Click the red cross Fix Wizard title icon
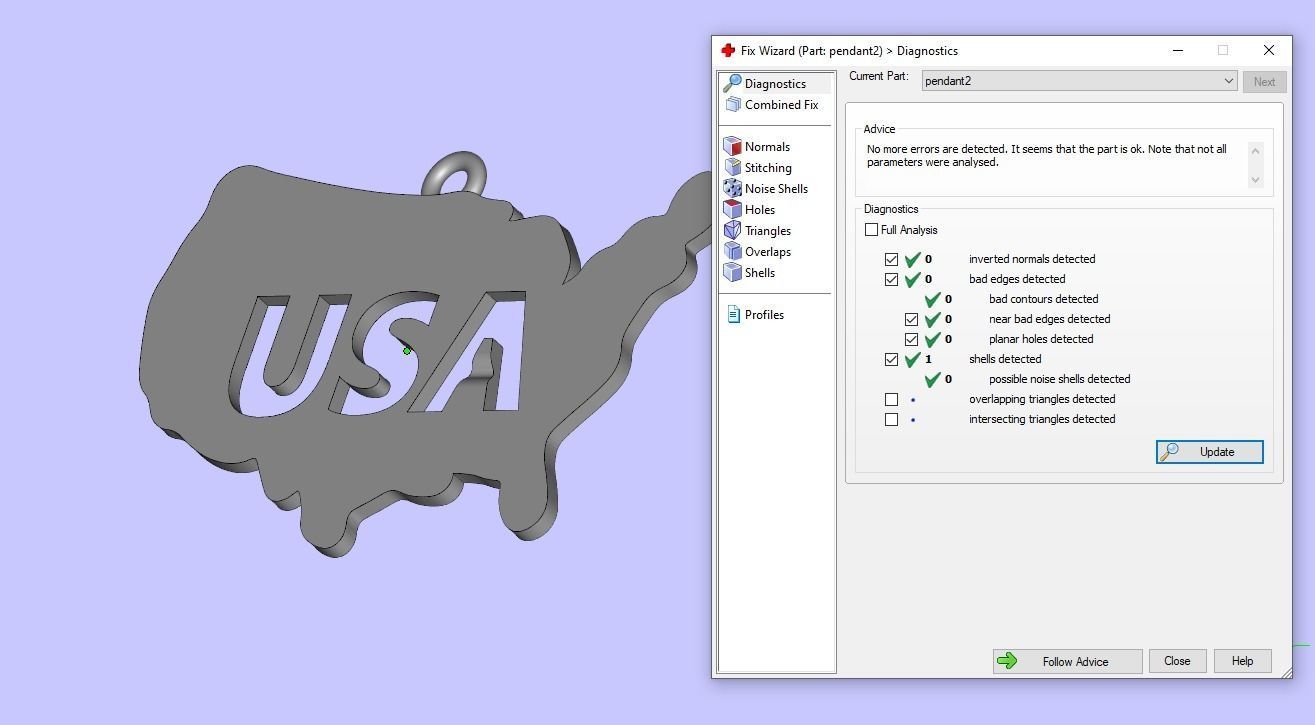 (728, 50)
